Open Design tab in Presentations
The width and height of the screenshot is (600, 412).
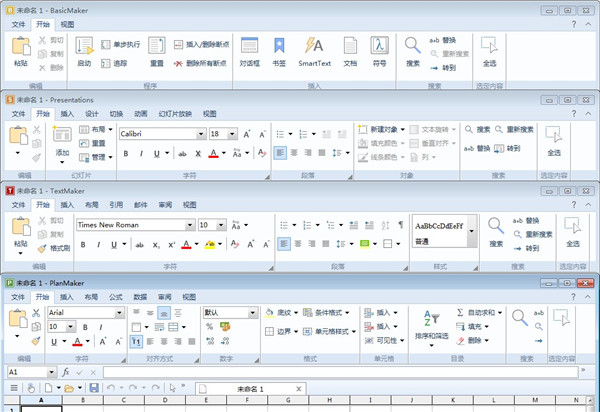92,114
